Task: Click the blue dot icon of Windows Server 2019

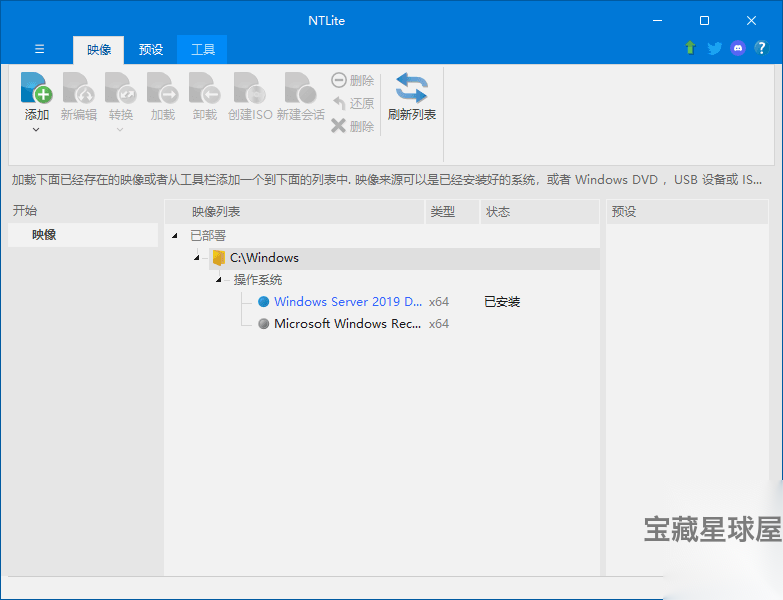Action: pyautogui.click(x=264, y=301)
